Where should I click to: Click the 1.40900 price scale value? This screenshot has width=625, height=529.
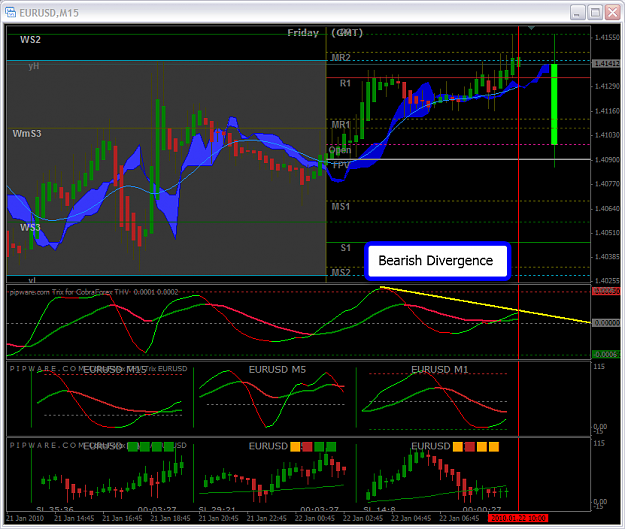tap(607, 159)
